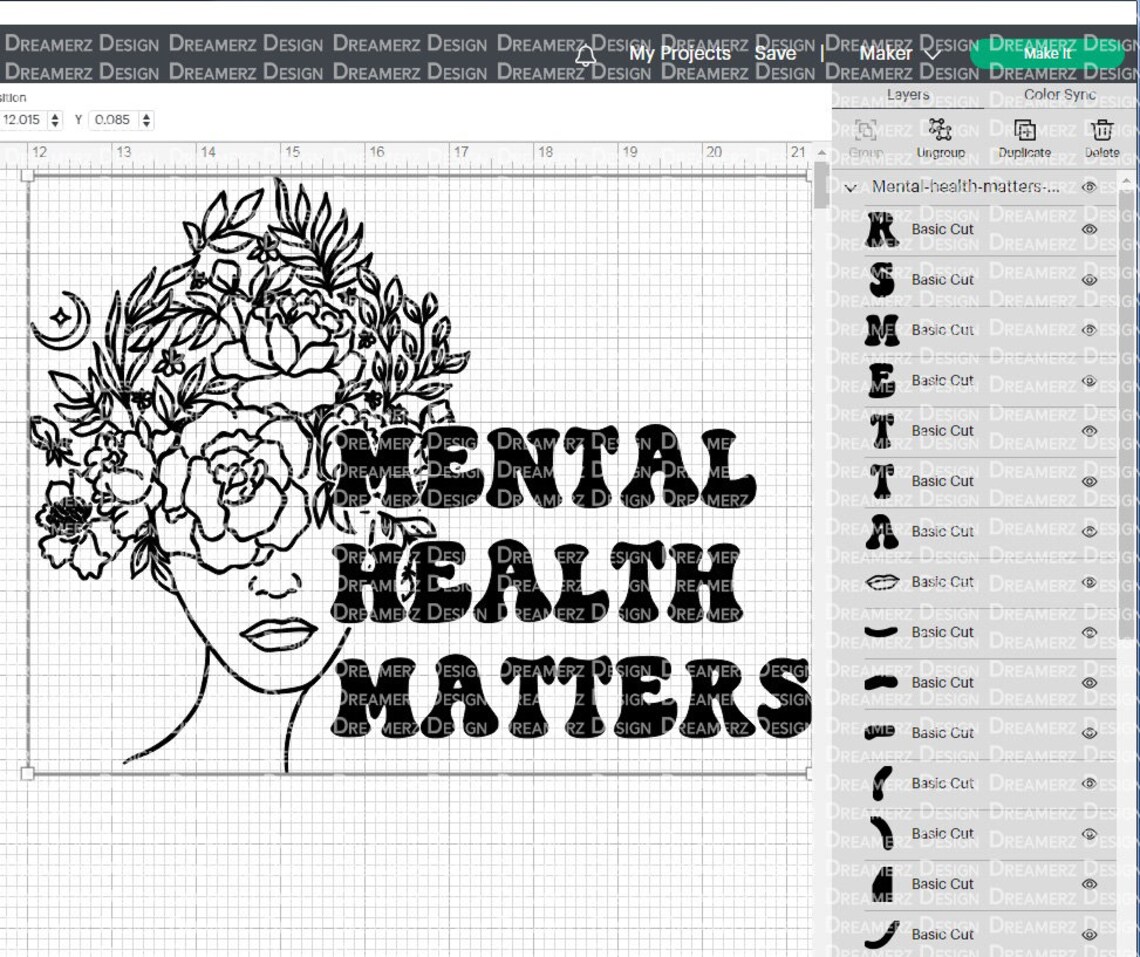Hide the Mental-health-matters group visibility
The width and height of the screenshot is (1140, 957).
click(1090, 187)
